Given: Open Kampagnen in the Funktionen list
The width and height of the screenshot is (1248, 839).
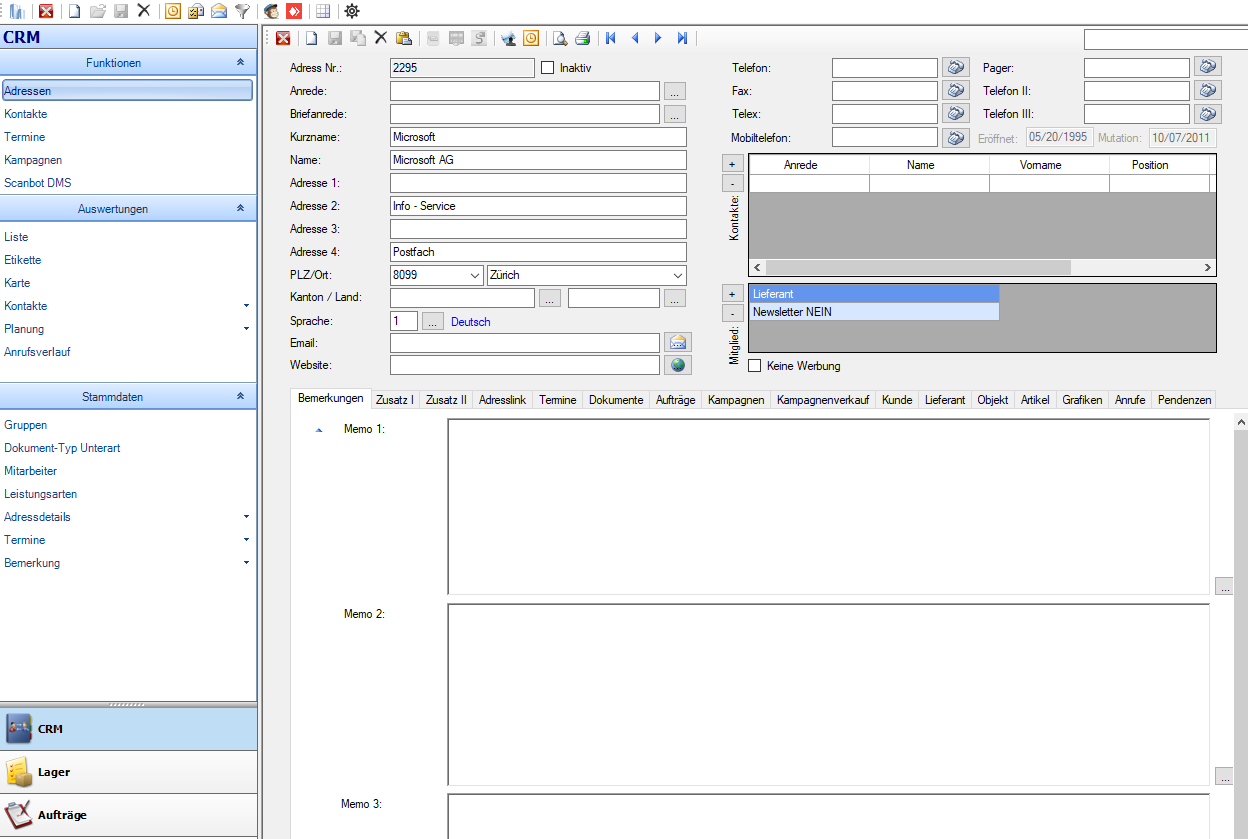Looking at the screenshot, I should click(33, 160).
